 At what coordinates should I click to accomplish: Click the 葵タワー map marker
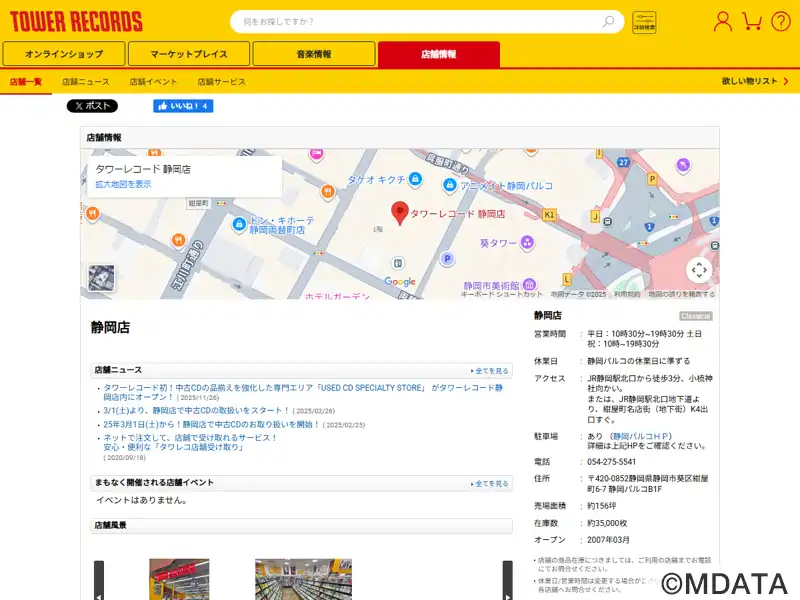[x=527, y=242]
